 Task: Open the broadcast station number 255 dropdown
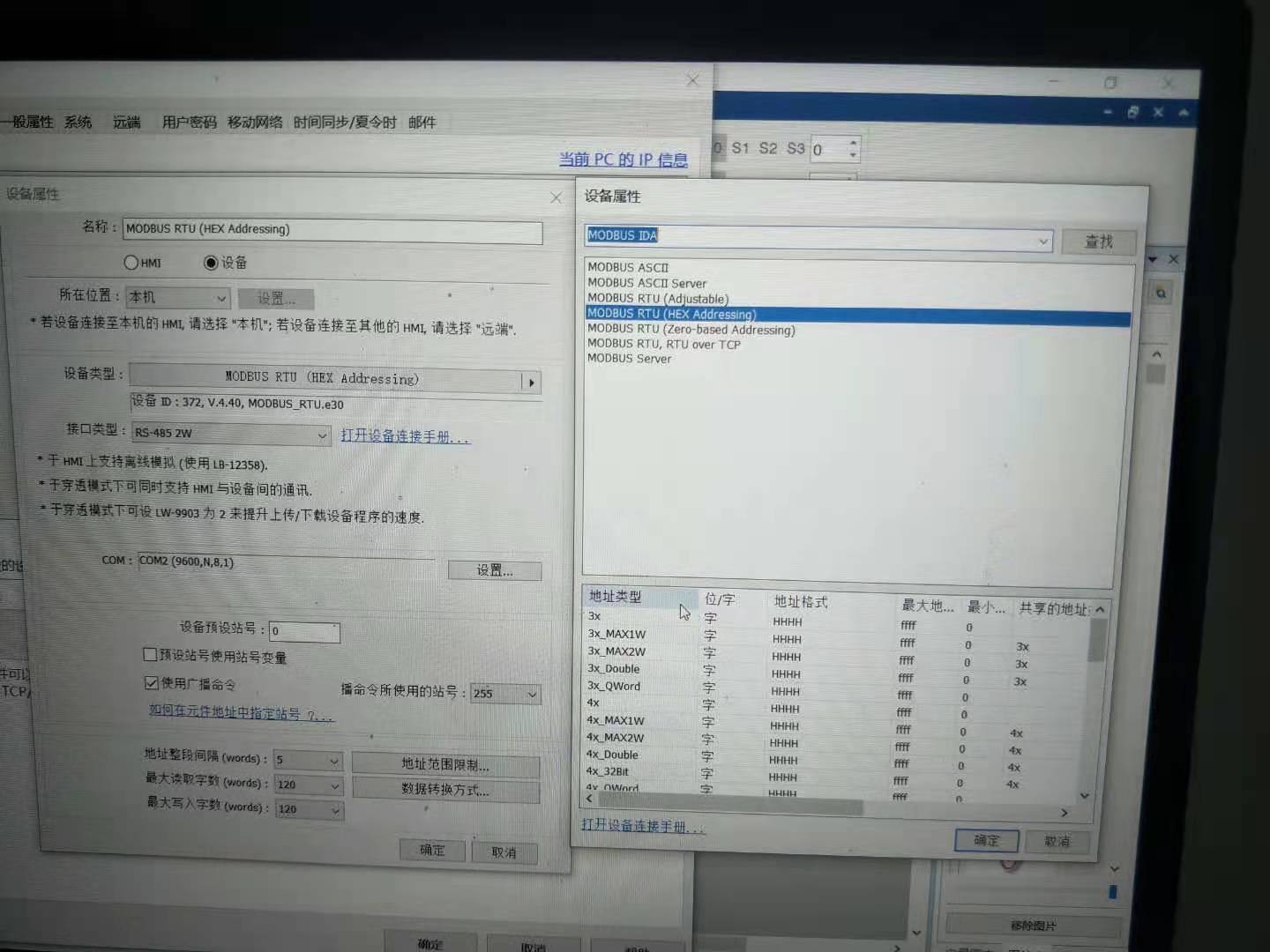pyautogui.click(x=531, y=695)
